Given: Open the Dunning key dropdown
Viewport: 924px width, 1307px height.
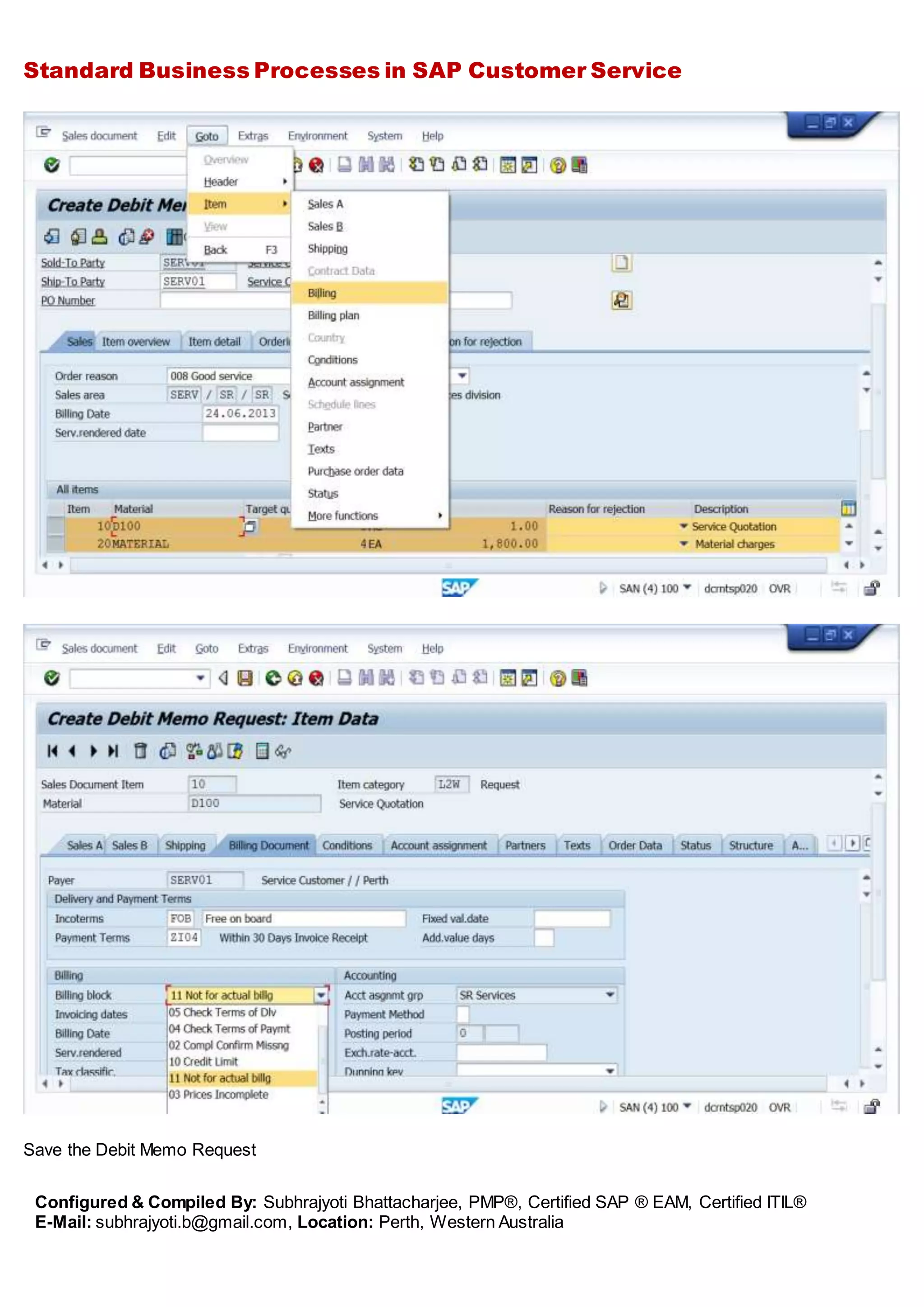Looking at the screenshot, I should 610,1071.
